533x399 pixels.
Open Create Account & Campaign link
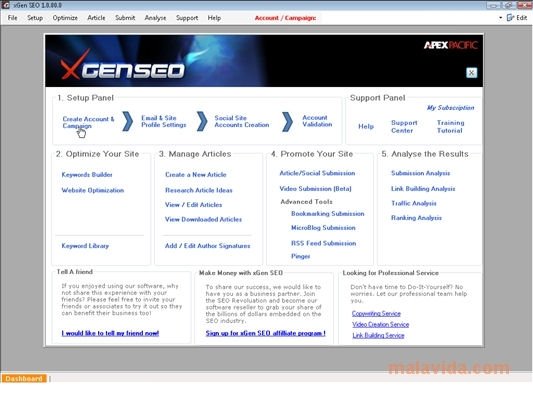coord(88,122)
